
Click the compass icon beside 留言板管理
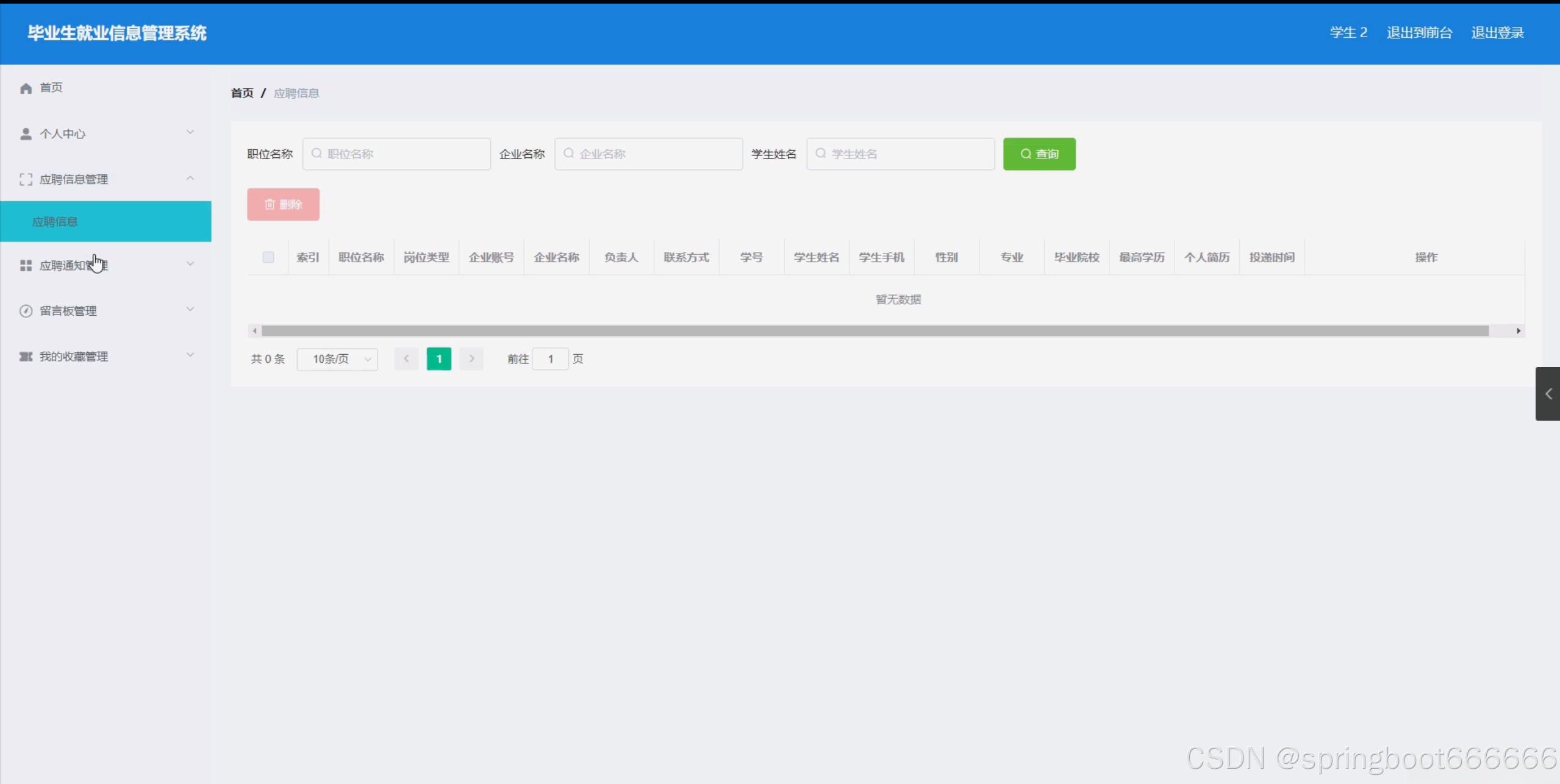pos(26,312)
